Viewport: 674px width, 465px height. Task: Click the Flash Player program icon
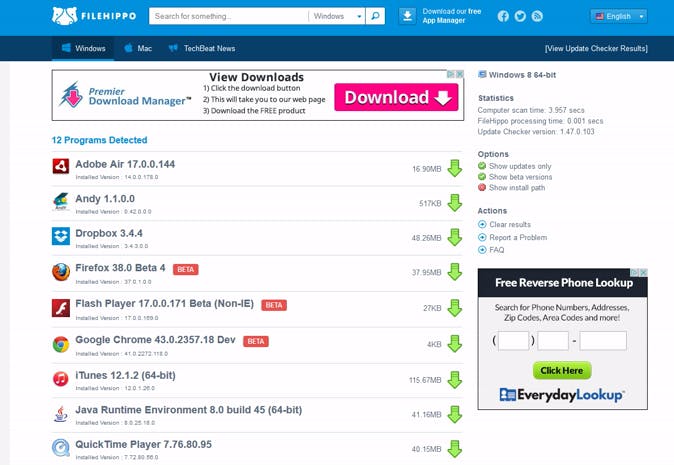tap(61, 308)
